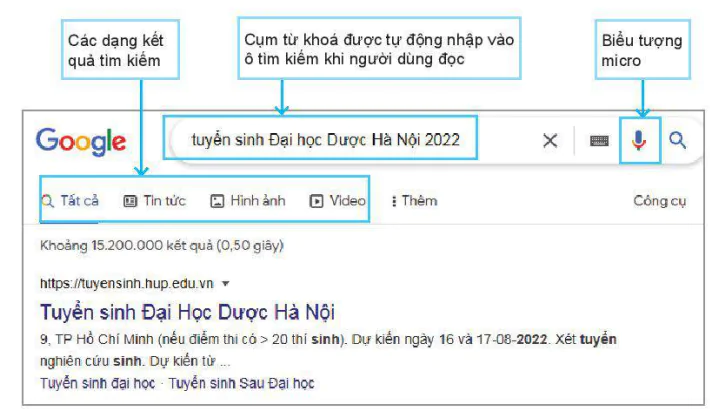Open the Tuyển sinh Đại Học Dược Hà Nội result
Viewport: 710px width, 409px height.
click(187, 312)
